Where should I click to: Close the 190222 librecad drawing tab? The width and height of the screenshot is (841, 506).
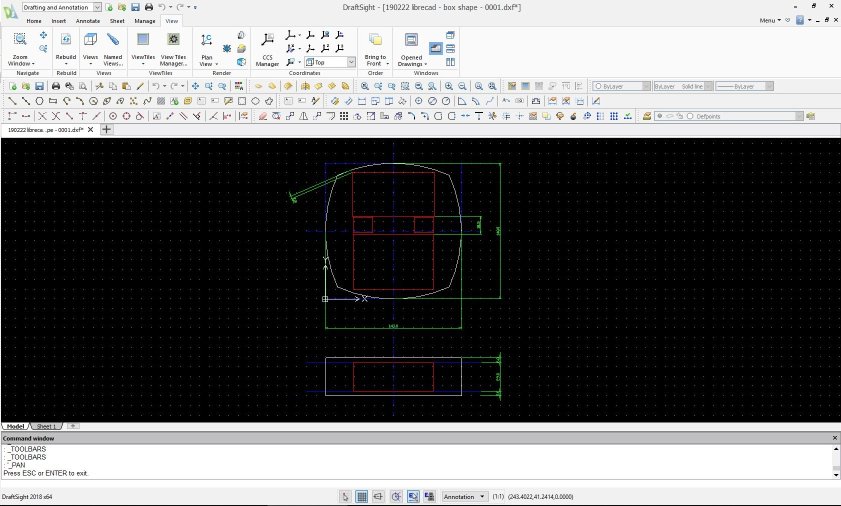coord(91,129)
